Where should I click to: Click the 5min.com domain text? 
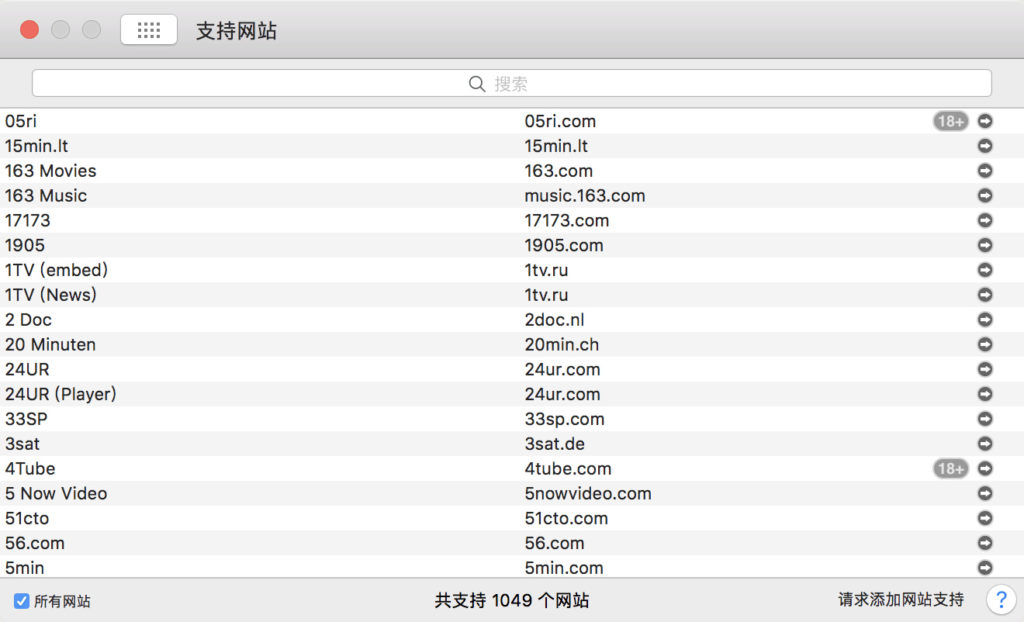pyautogui.click(x=564, y=568)
